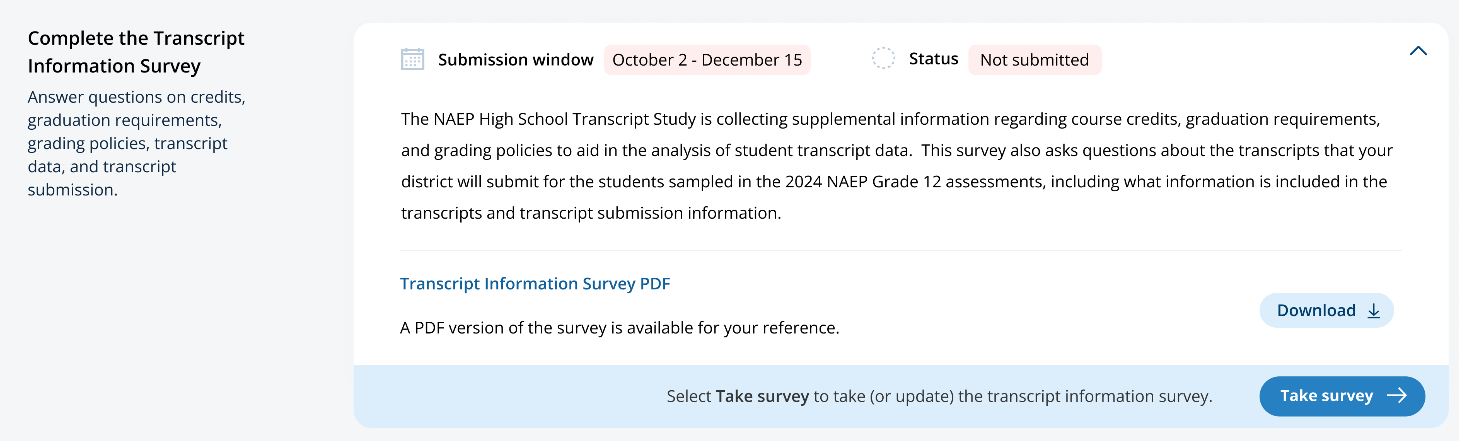Click the Complete the Transcript Information Survey heading
The height and width of the screenshot is (441, 1459).
136,52
